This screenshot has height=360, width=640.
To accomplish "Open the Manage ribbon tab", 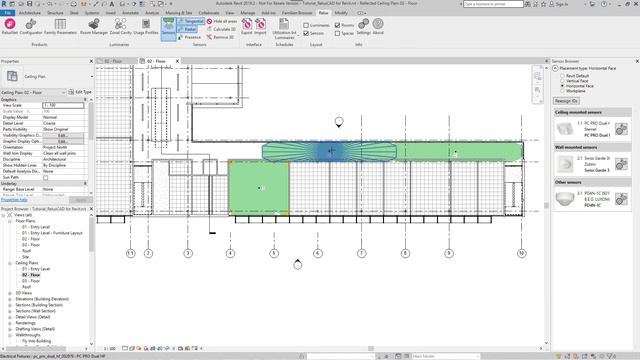I will pyautogui.click(x=247, y=13).
